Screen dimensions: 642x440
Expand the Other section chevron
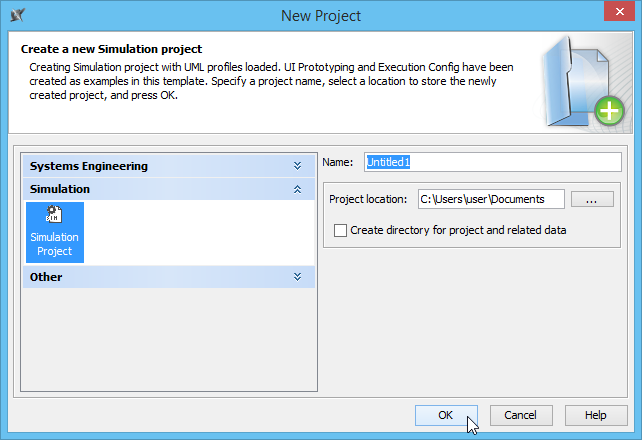297,277
